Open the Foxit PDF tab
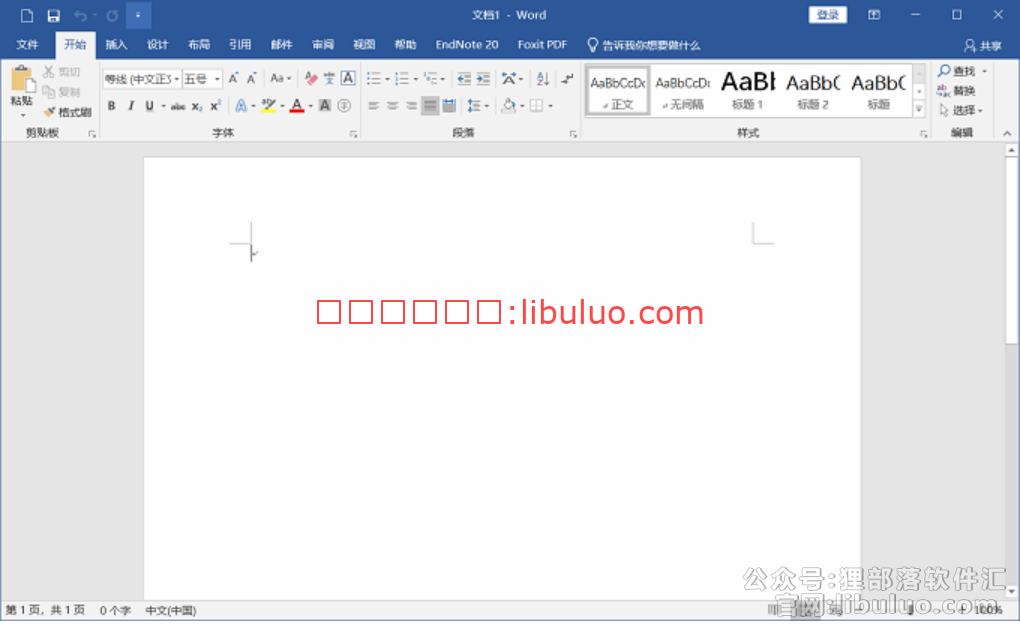Screen dimensions: 1020x624 point(543,45)
